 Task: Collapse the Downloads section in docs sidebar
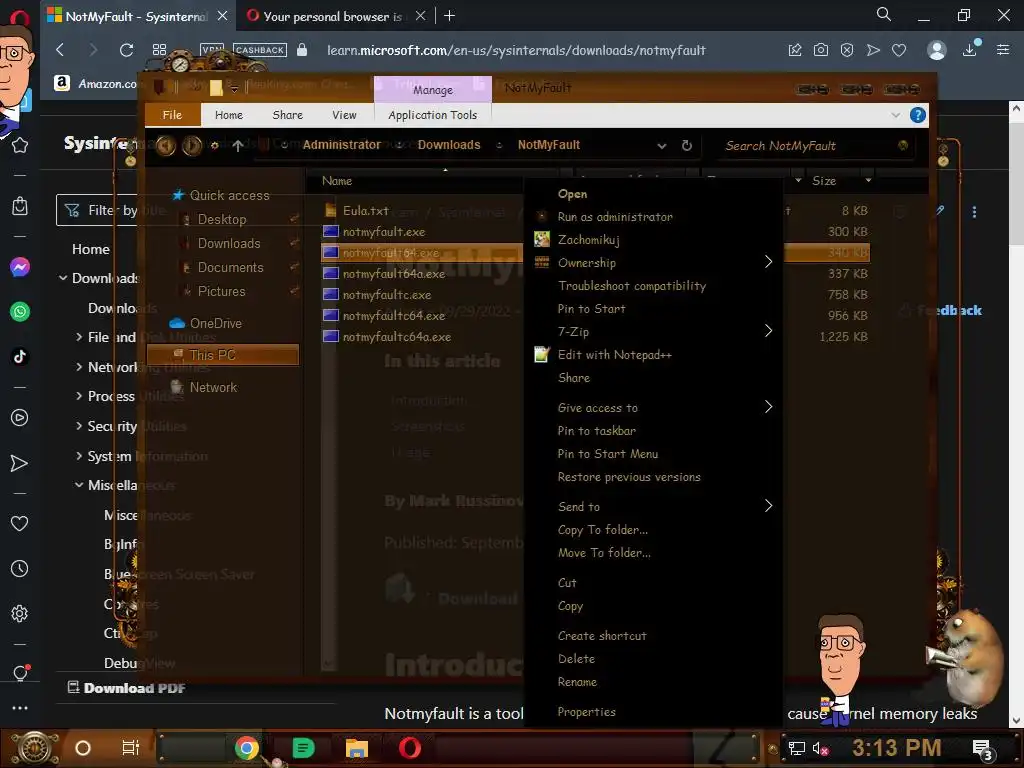[63, 278]
